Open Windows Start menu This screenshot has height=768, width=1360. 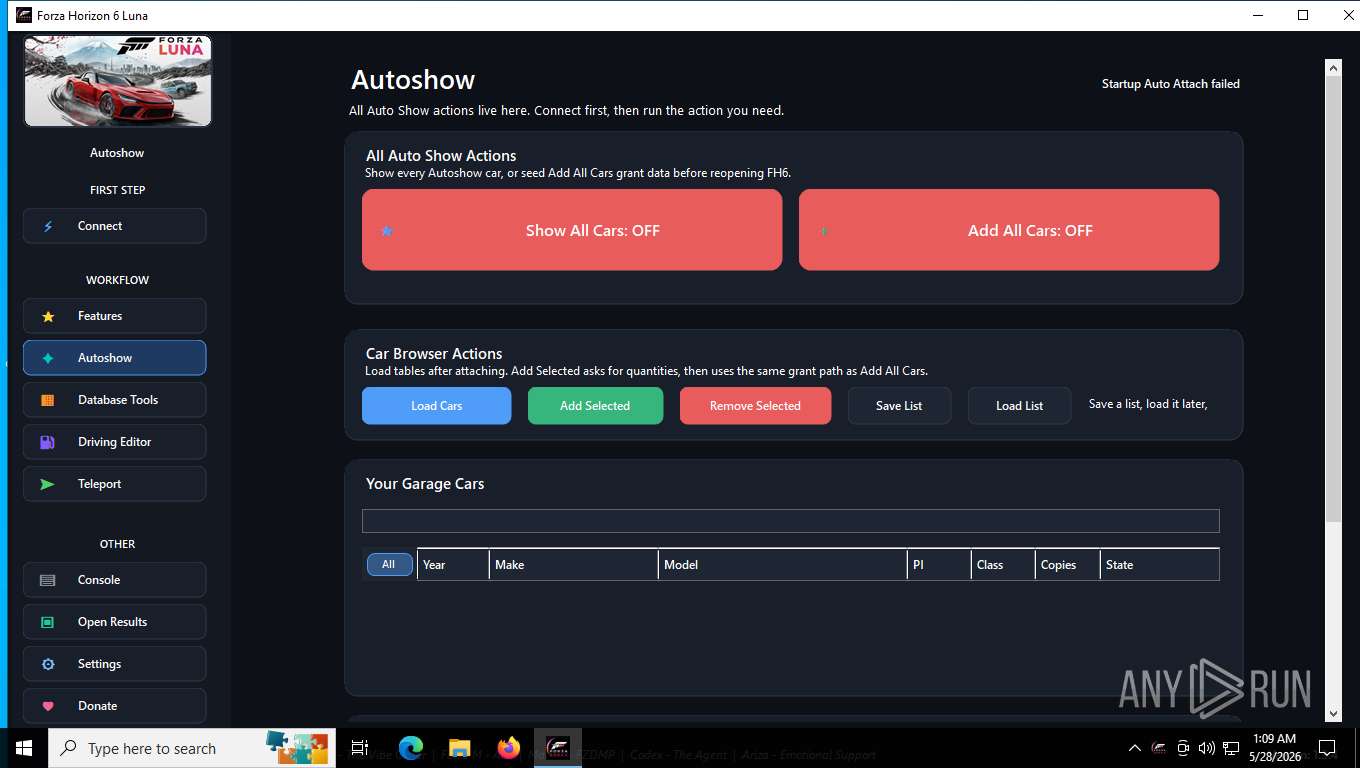pyautogui.click(x=23, y=748)
